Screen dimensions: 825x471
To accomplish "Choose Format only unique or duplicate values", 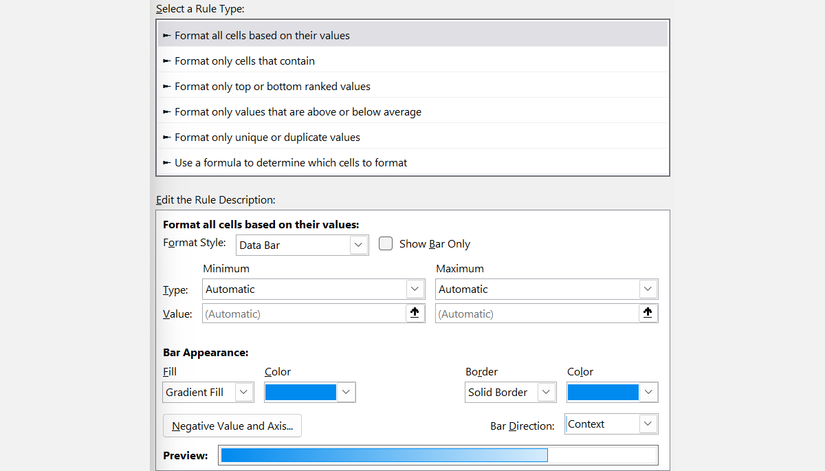I will 267,137.
